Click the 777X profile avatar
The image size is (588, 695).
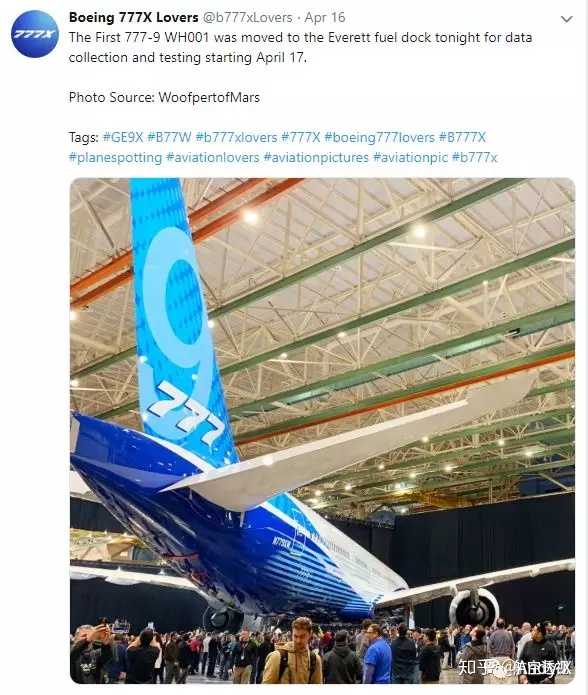click(35, 34)
